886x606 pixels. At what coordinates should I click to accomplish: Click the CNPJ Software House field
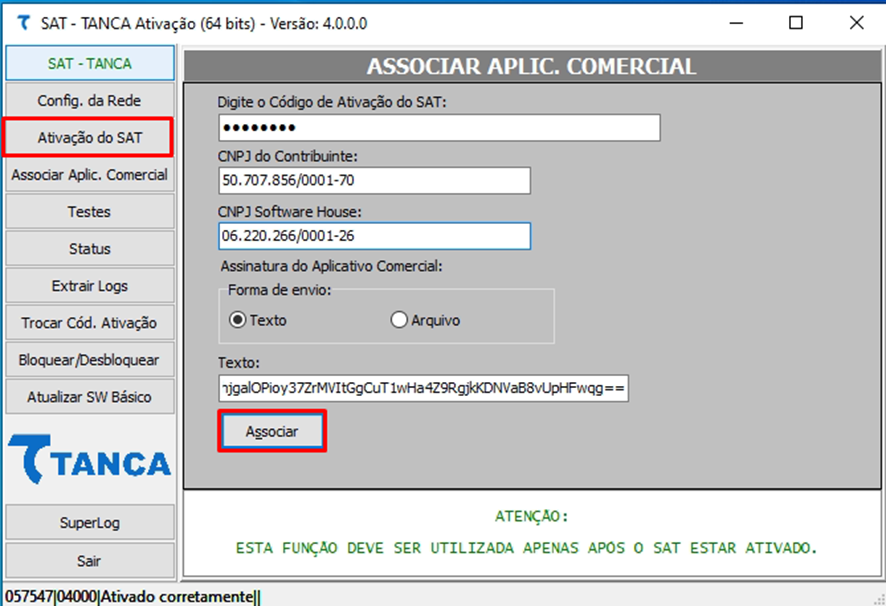pos(374,236)
